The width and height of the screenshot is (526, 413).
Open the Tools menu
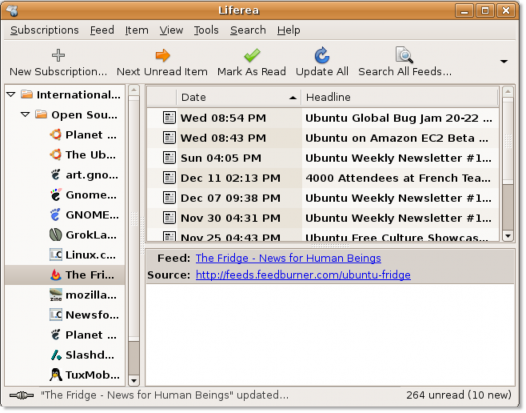click(x=206, y=30)
